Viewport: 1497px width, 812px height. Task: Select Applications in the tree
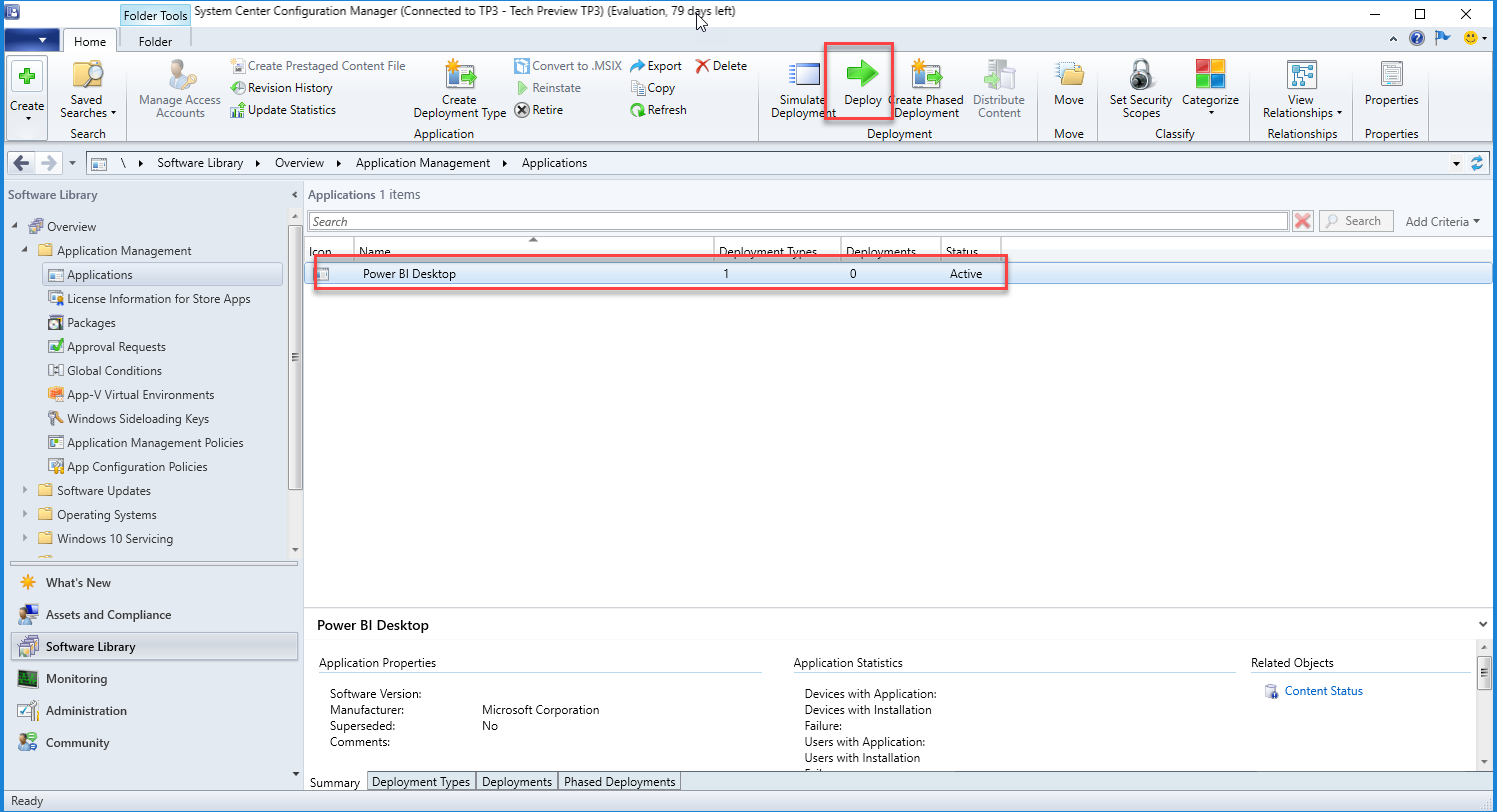[x=163, y=275]
